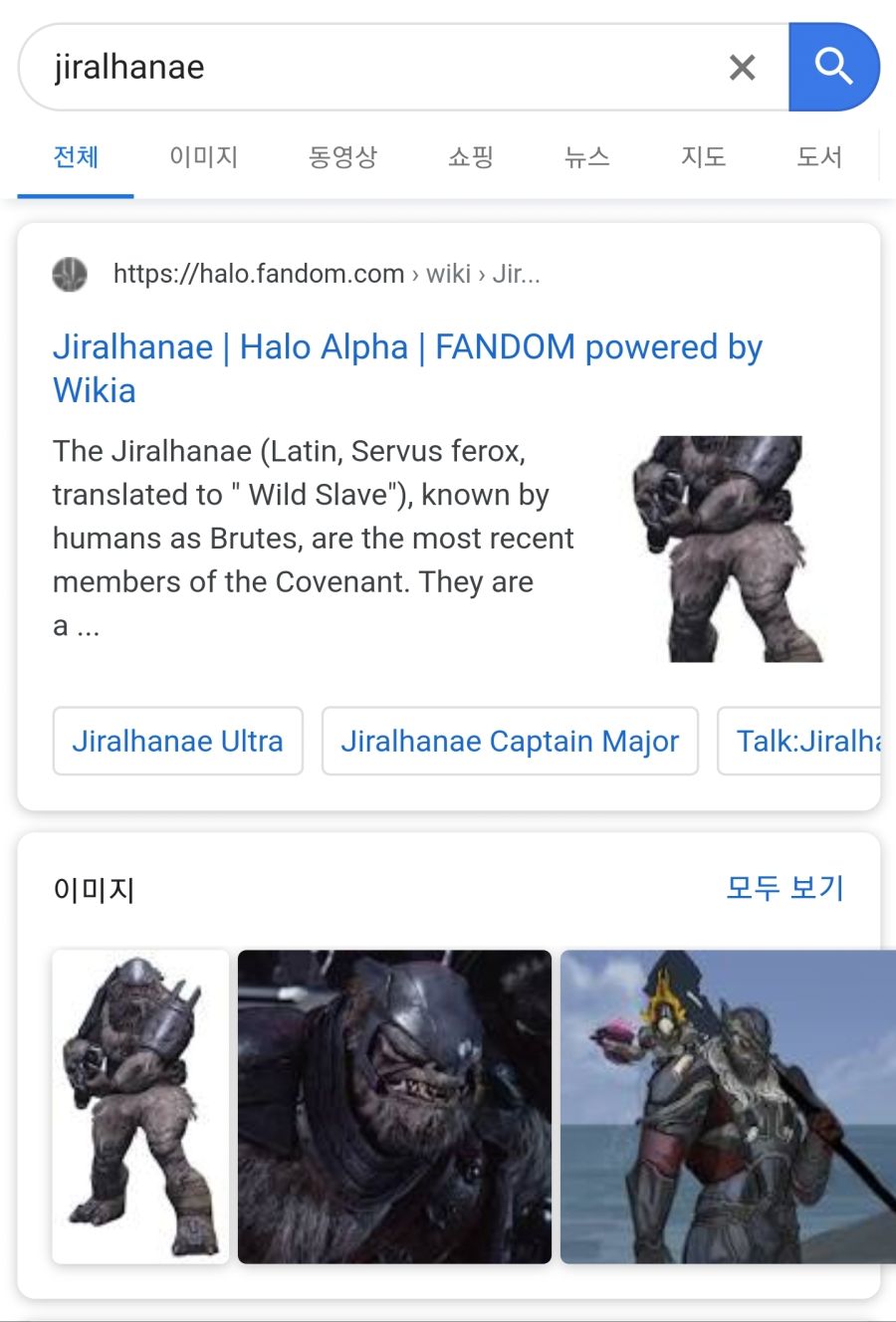Viewport: 896px width, 1322px height.
Task: Go to the 뉴스 tab
Action: 587,156
